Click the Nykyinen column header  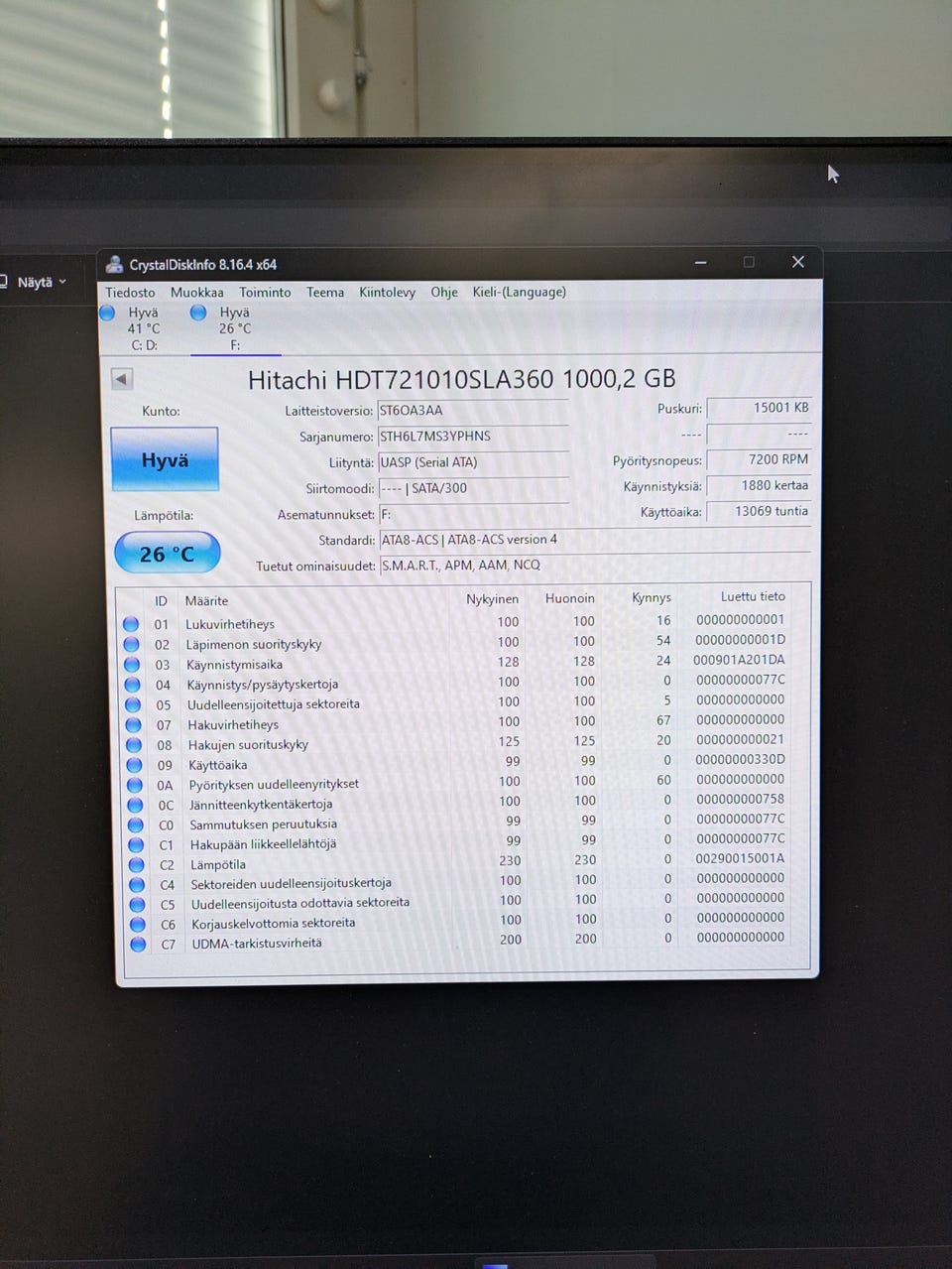click(492, 599)
